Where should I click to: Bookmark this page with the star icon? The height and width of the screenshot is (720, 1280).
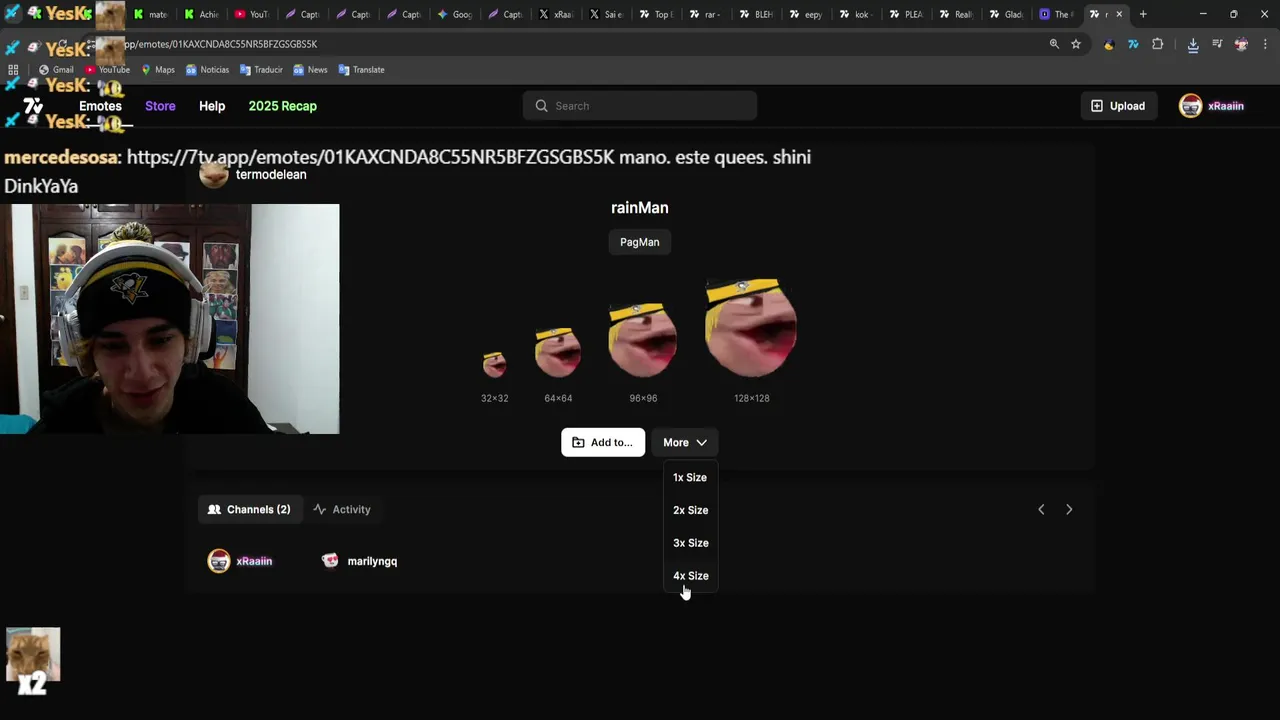pyautogui.click(x=1076, y=44)
